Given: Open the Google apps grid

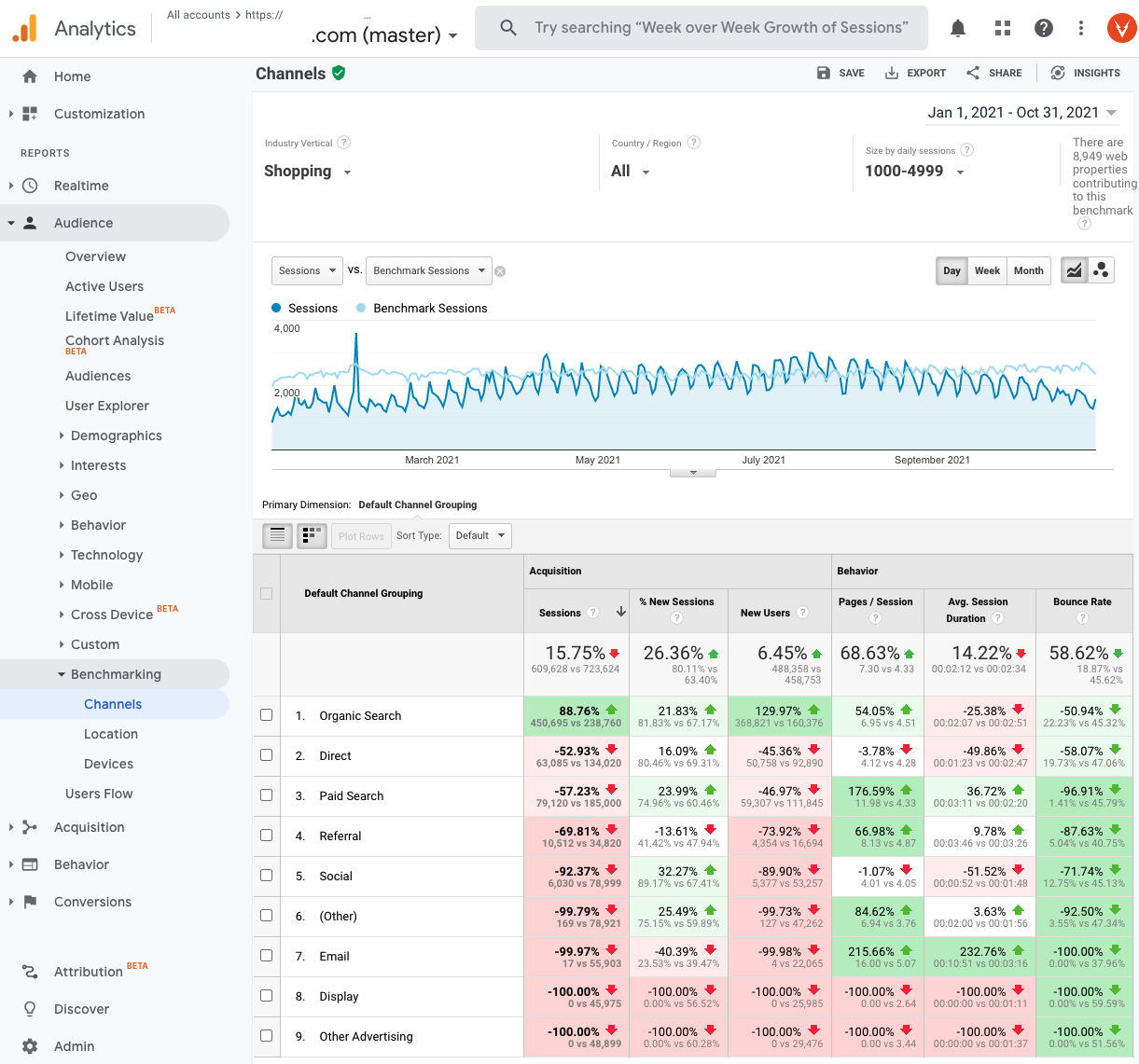Looking at the screenshot, I should click(1002, 28).
